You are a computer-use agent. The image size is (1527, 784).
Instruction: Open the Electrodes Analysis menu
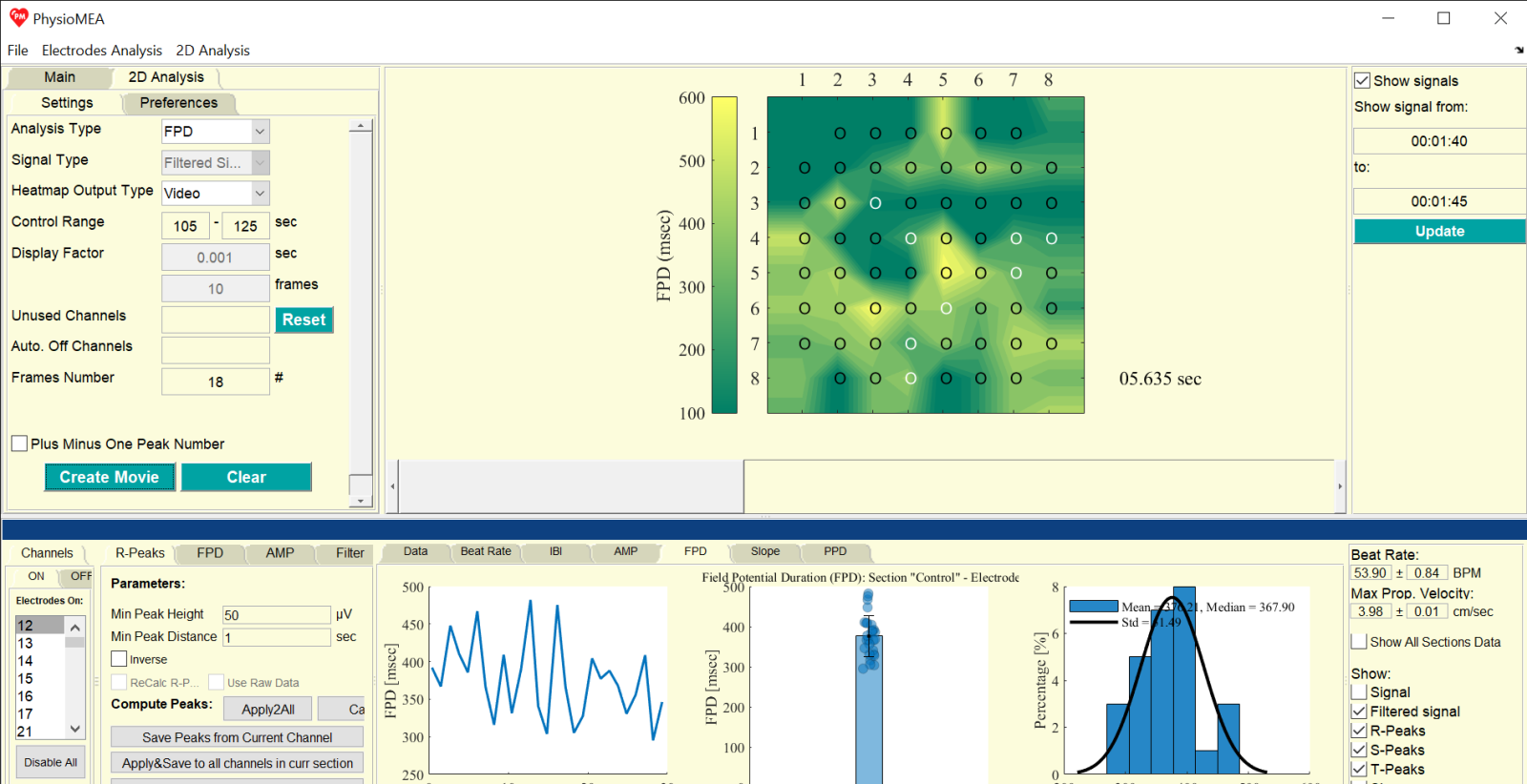(101, 51)
